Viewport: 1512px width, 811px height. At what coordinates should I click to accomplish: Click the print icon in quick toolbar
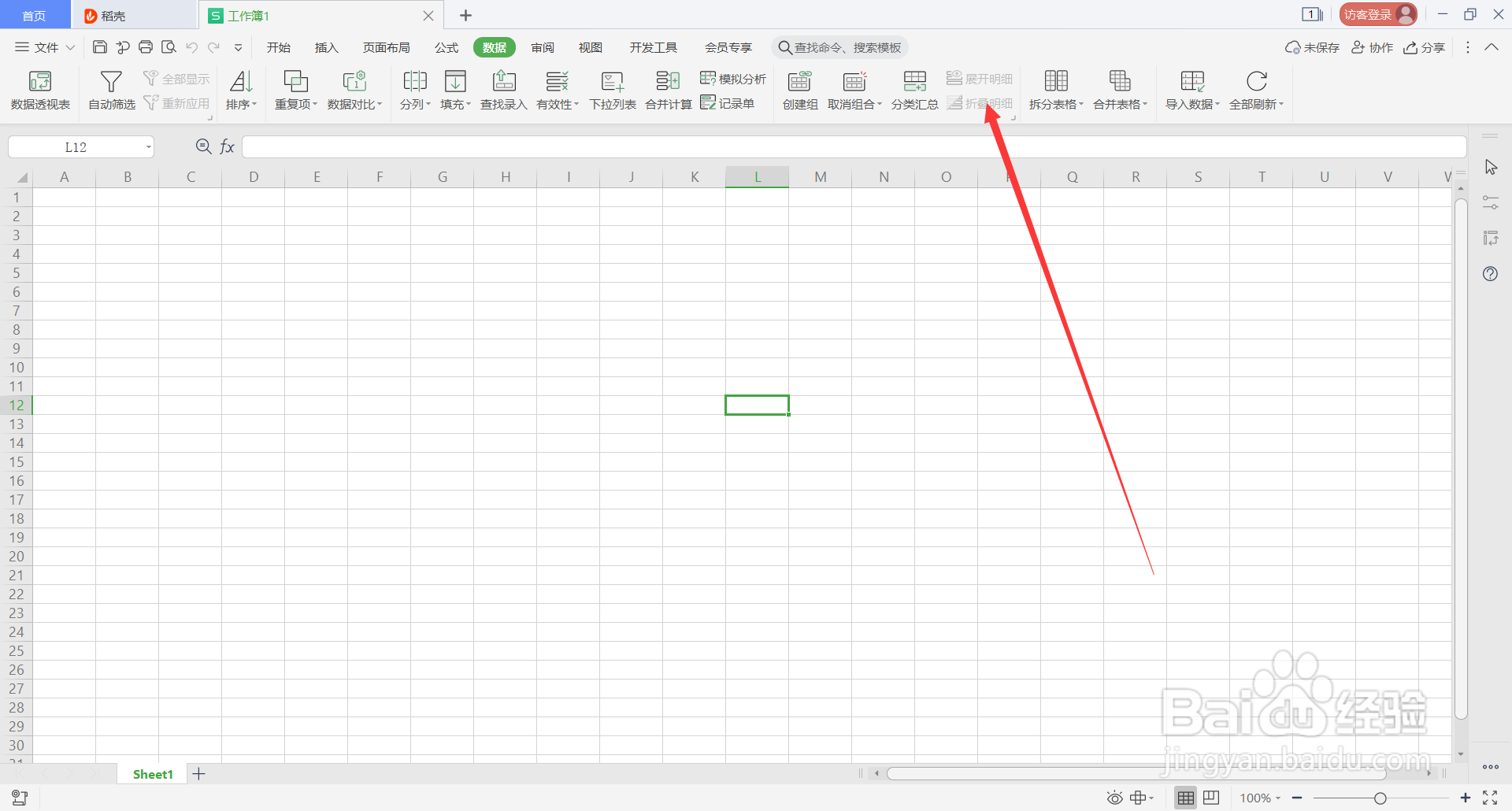pos(146,47)
